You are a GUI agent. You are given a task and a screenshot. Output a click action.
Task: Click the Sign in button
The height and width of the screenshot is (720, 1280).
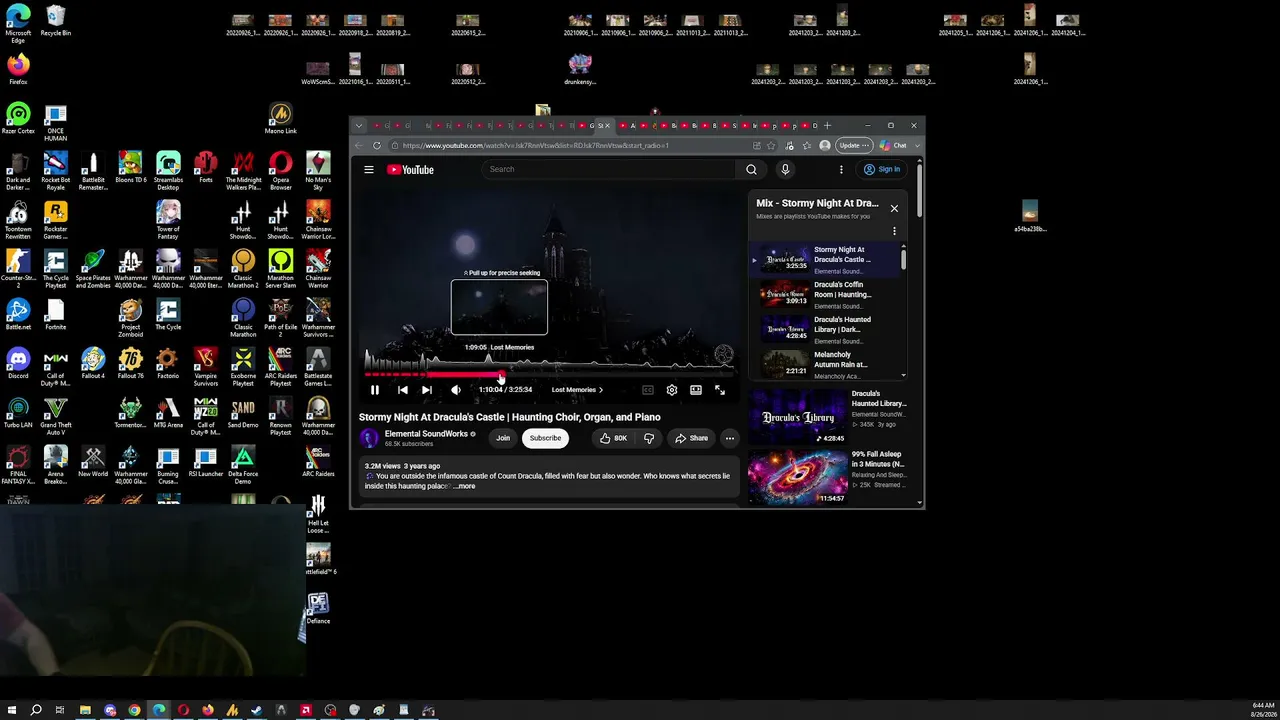click(883, 169)
